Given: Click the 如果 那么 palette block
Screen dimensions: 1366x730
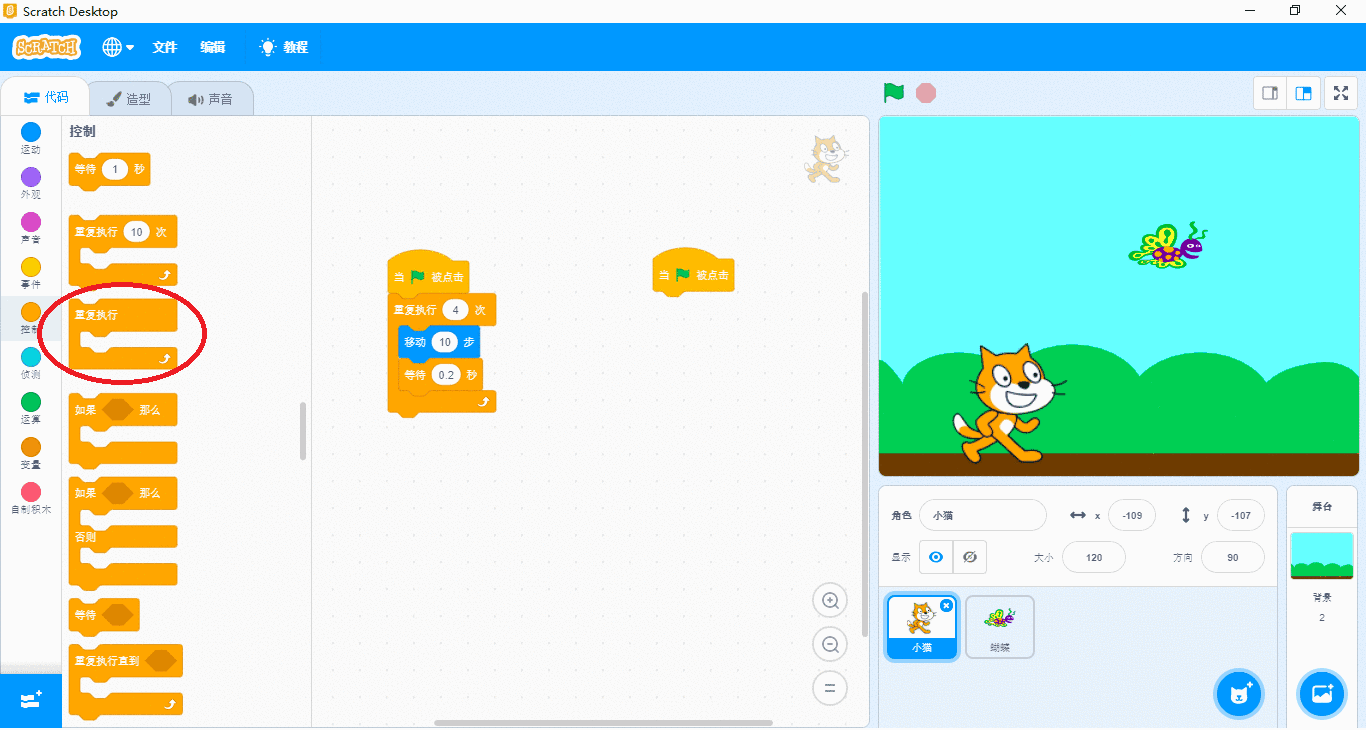Looking at the screenshot, I should 122,429.
